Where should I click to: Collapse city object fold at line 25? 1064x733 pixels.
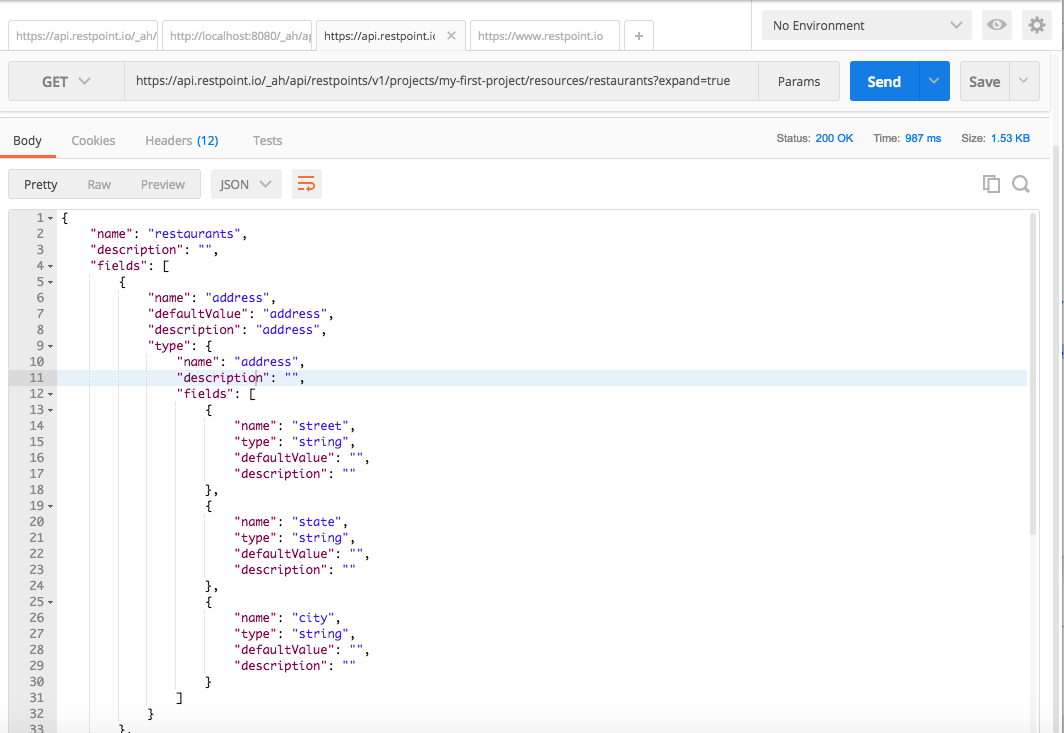[x=50, y=603]
